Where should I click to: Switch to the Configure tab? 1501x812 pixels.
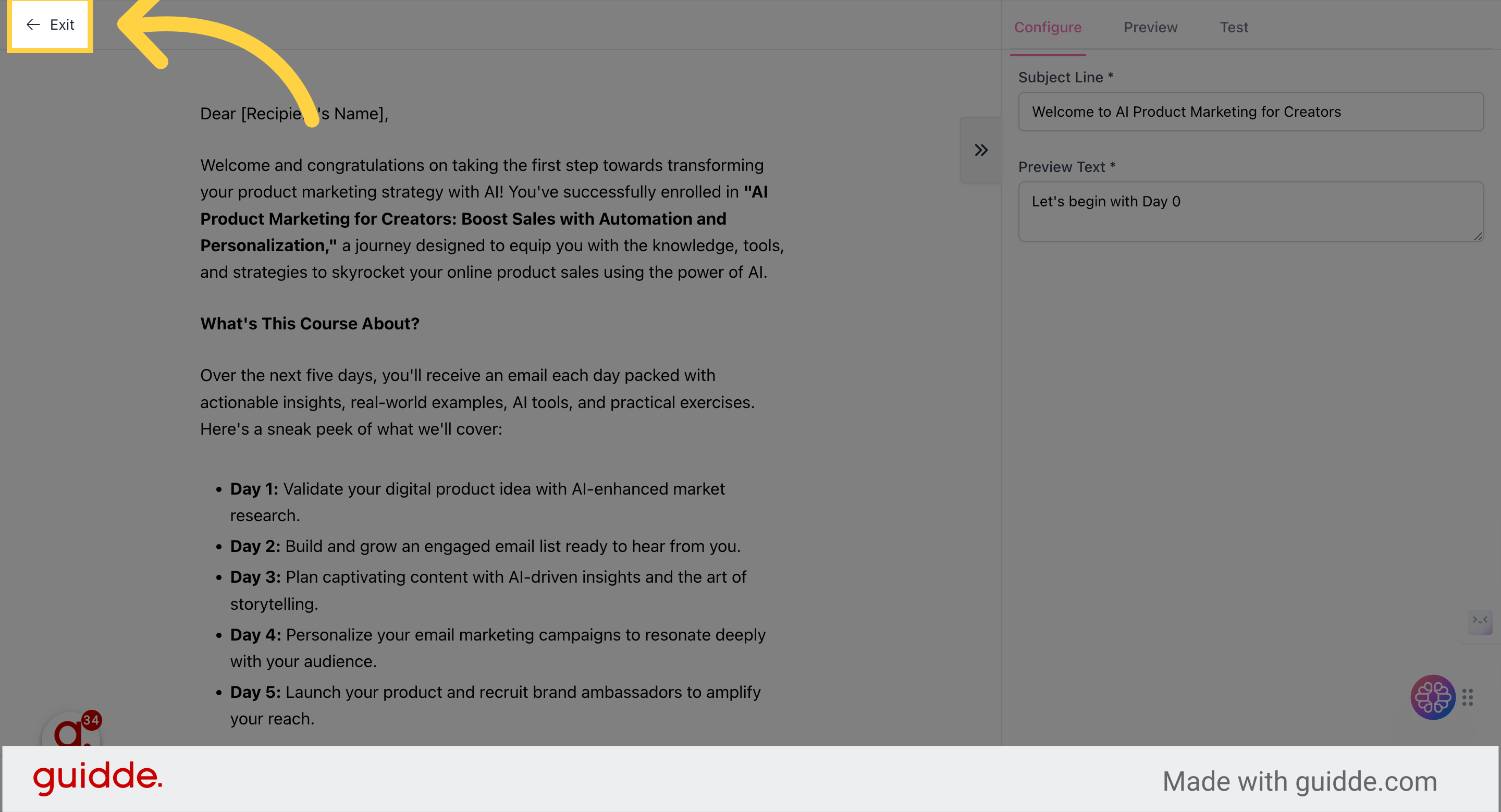1048,28
